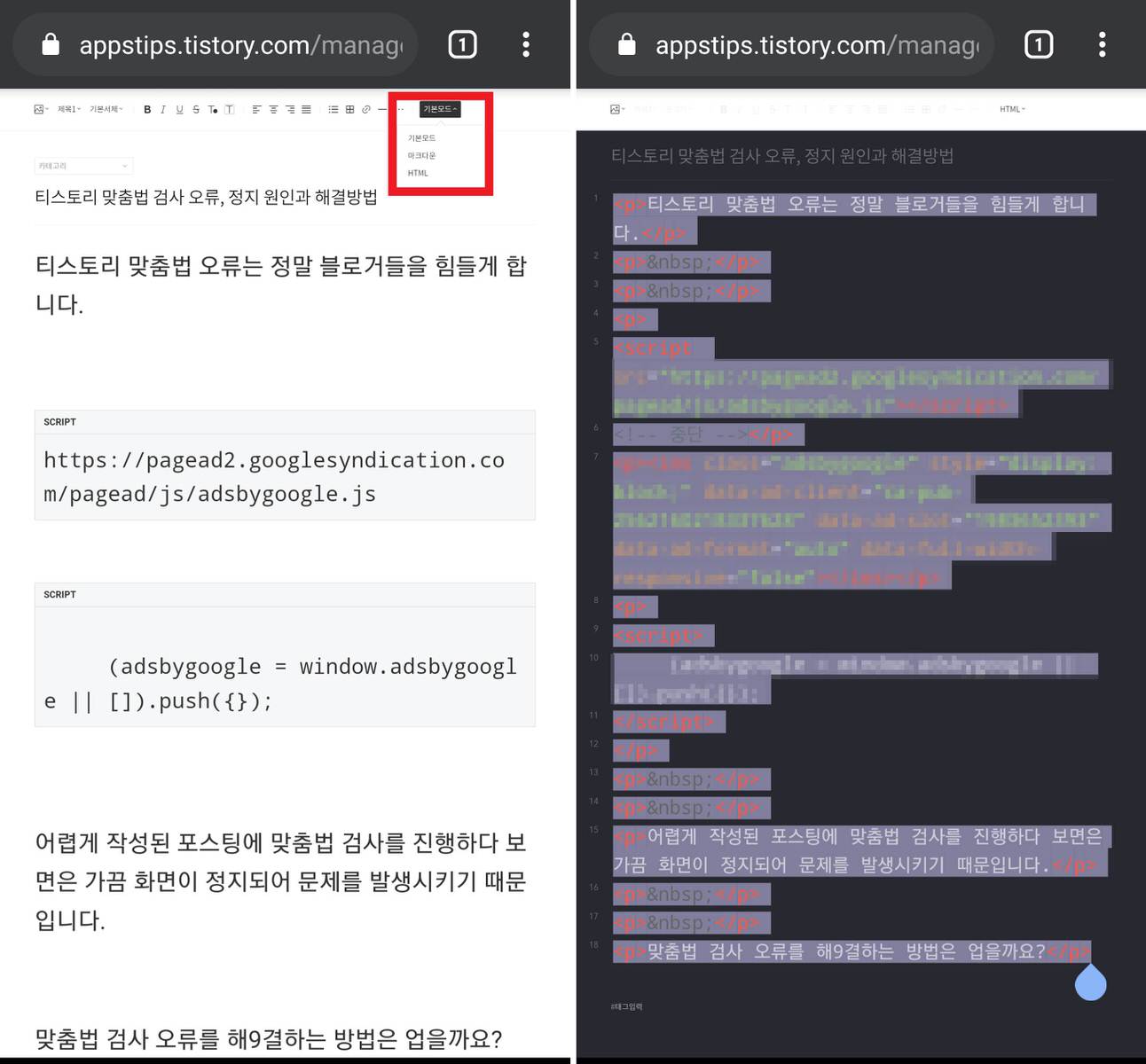Open the 기본서체 font dropdown
This screenshot has width=1146, height=1064.
[x=106, y=109]
